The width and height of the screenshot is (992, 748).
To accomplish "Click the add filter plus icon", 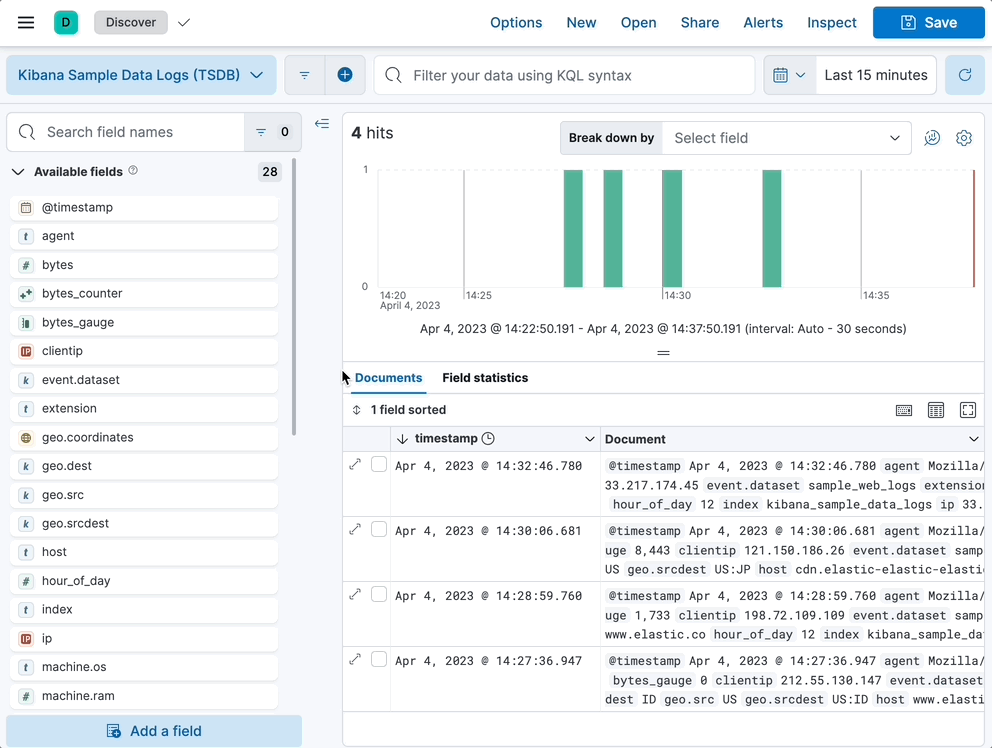I will click(345, 75).
